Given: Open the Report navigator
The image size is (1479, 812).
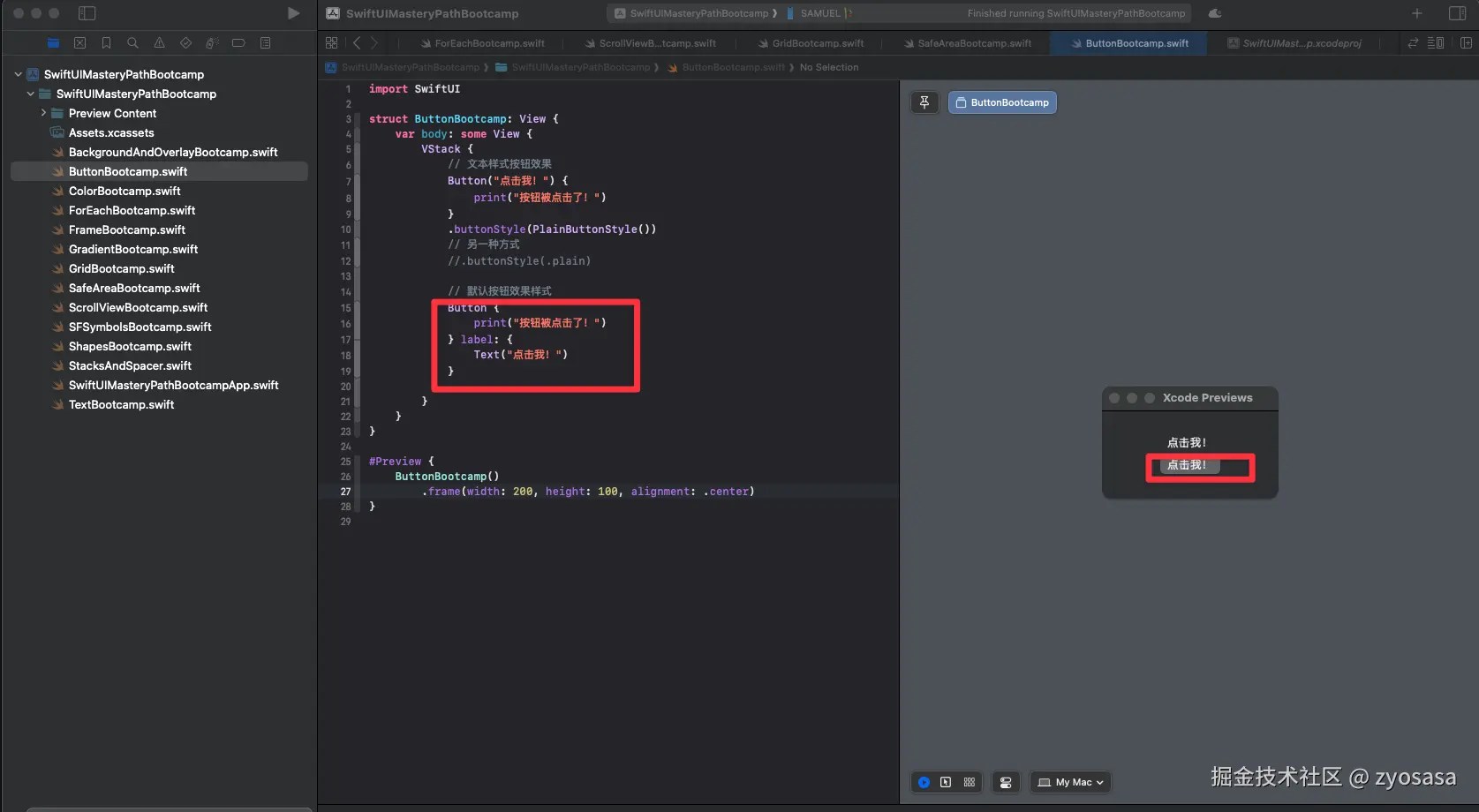Looking at the screenshot, I should click(265, 42).
